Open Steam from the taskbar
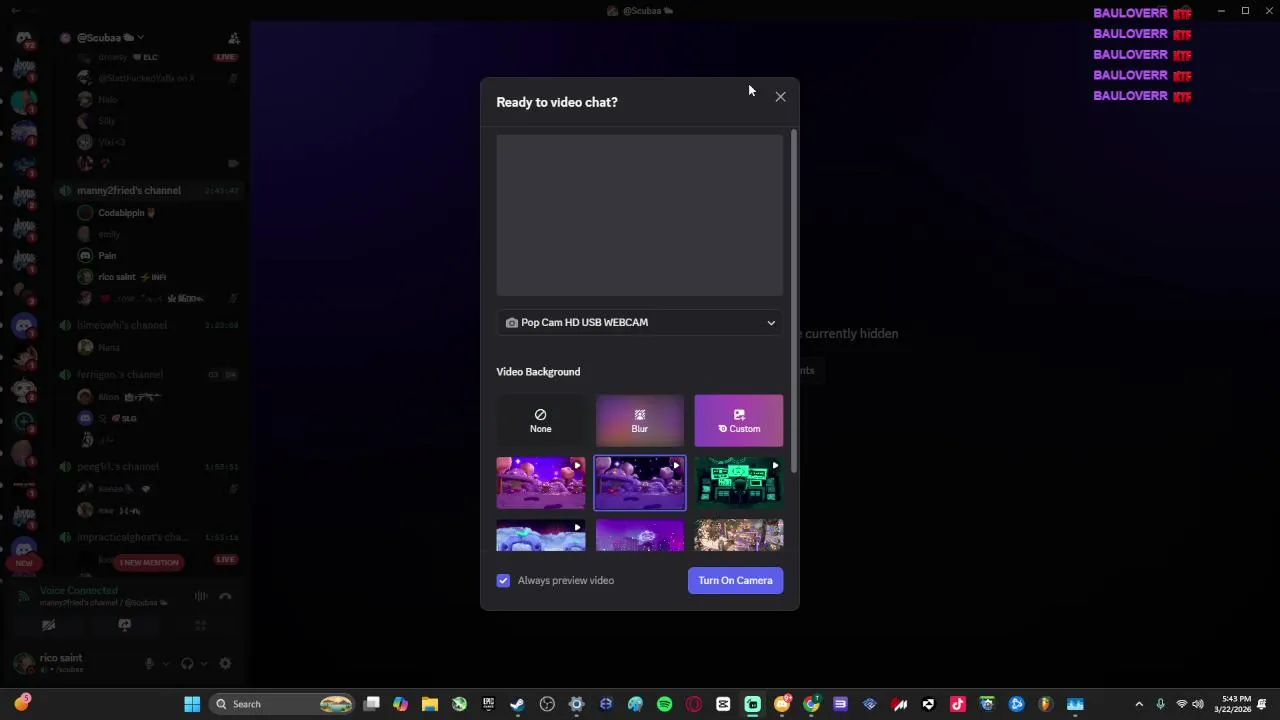The image size is (1280, 720). (518, 704)
